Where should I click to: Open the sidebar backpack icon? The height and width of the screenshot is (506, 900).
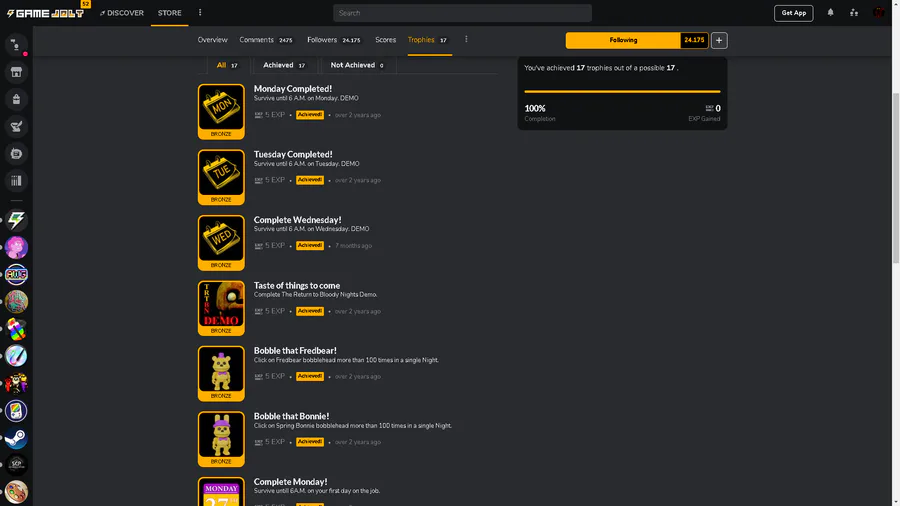(x=16, y=99)
